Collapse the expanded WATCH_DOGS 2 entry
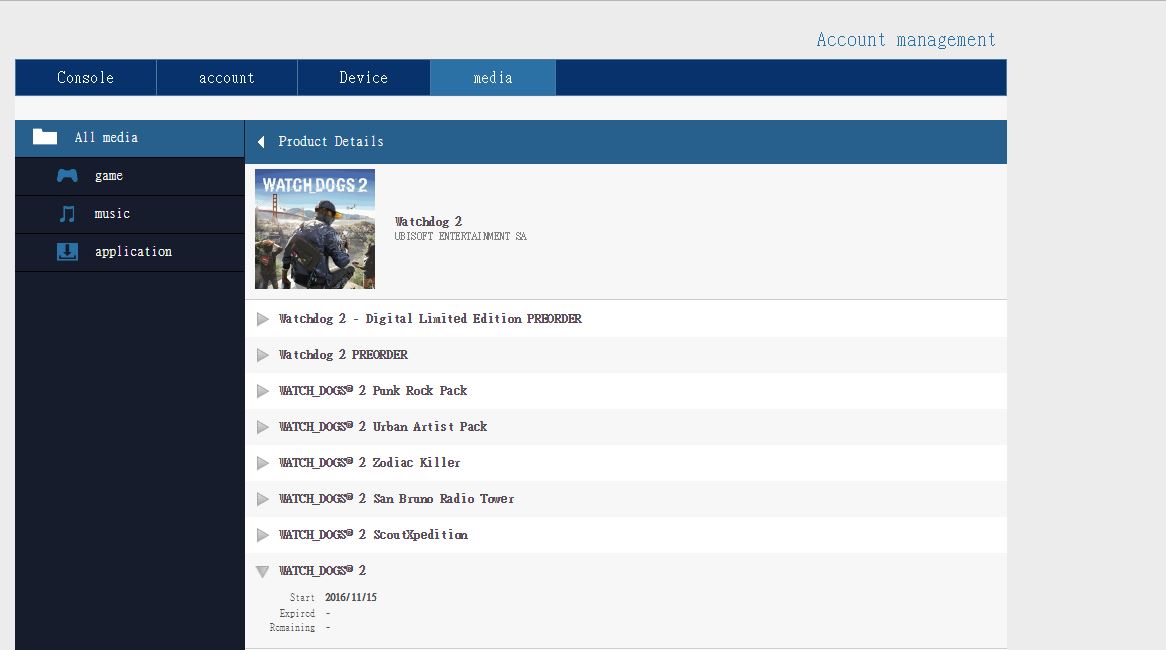This screenshot has width=1166, height=650. tap(262, 571)
